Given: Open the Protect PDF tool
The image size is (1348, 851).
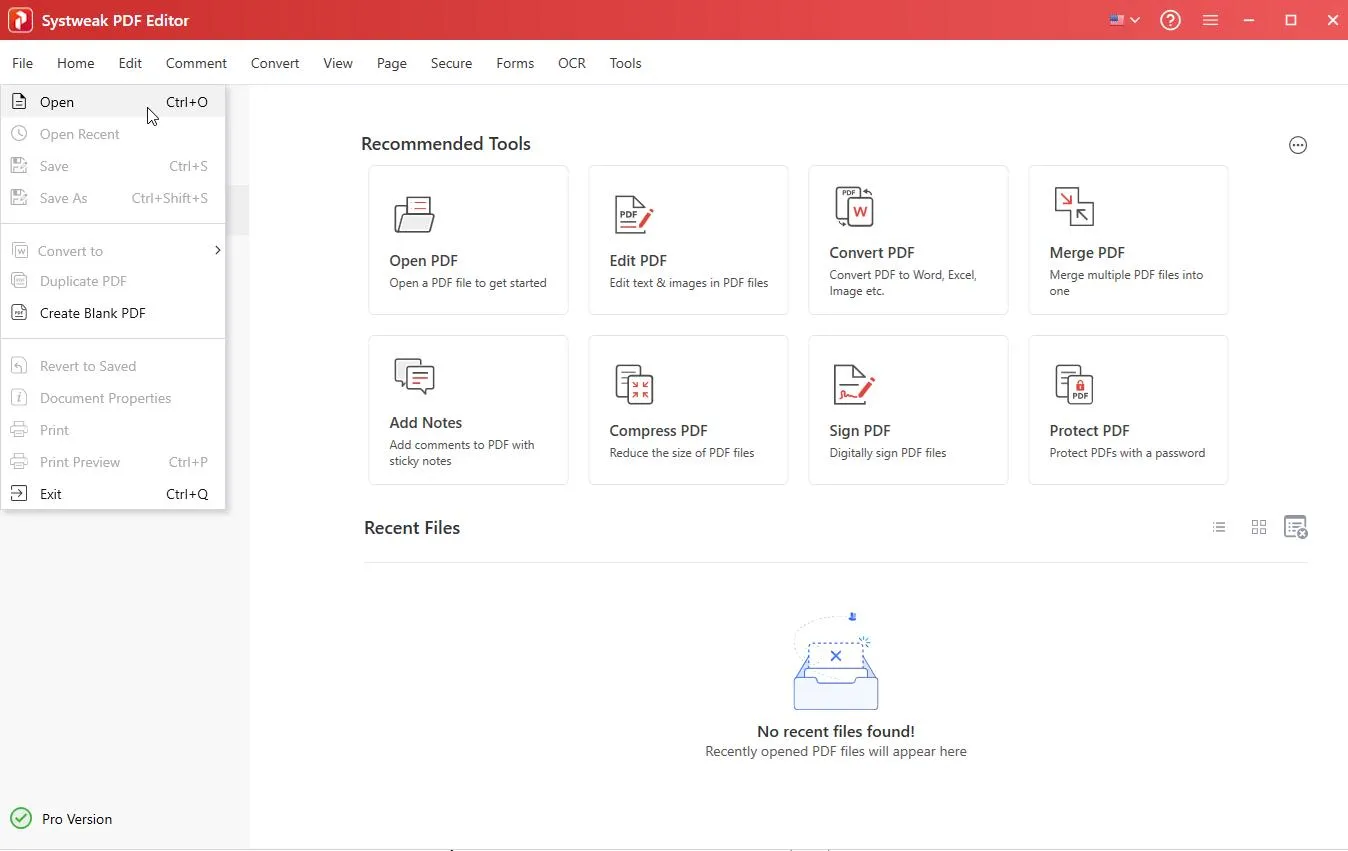Looking at the screenshot, I should (x=1127, y=410).
